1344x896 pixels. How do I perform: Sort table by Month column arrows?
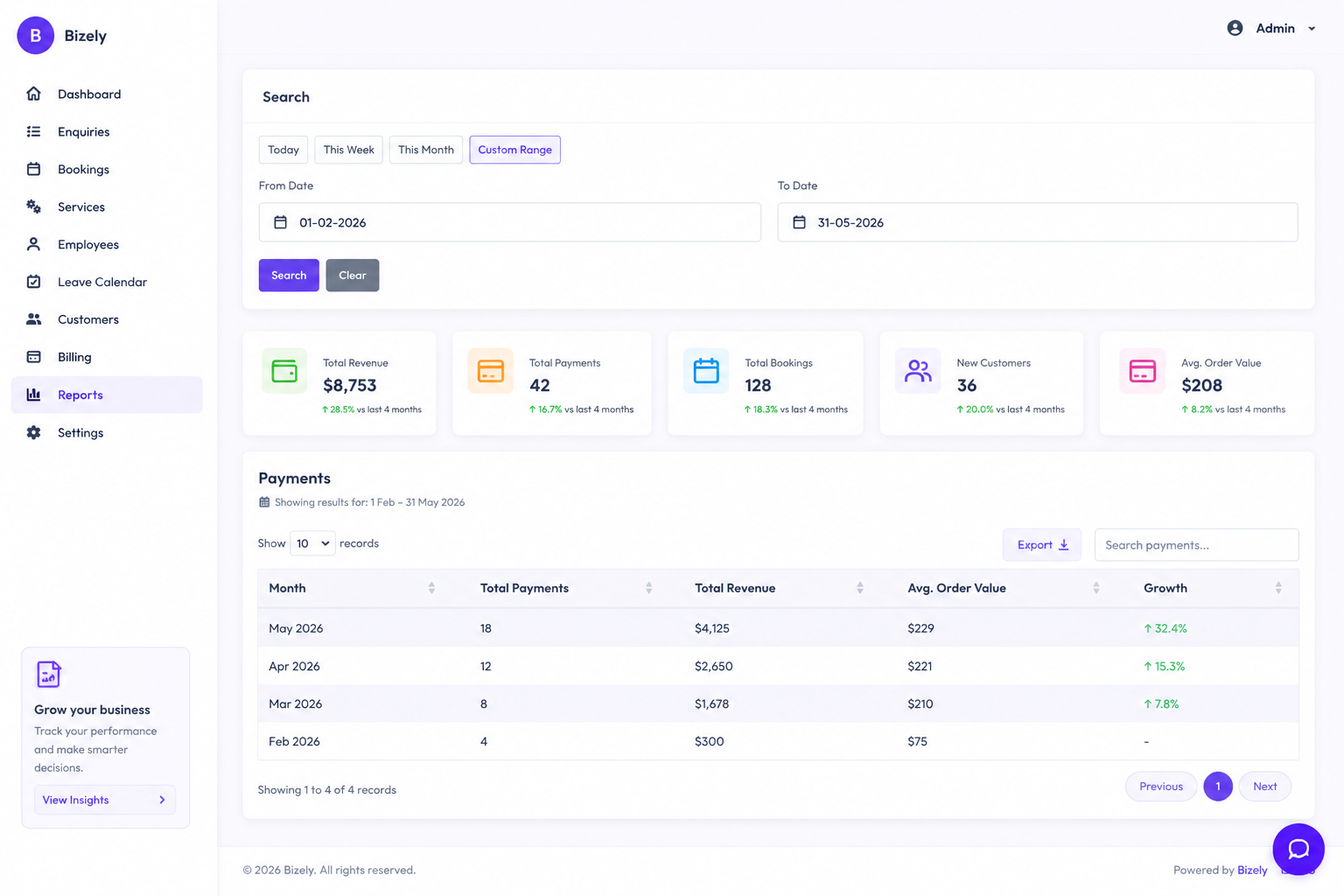[431, 588]
